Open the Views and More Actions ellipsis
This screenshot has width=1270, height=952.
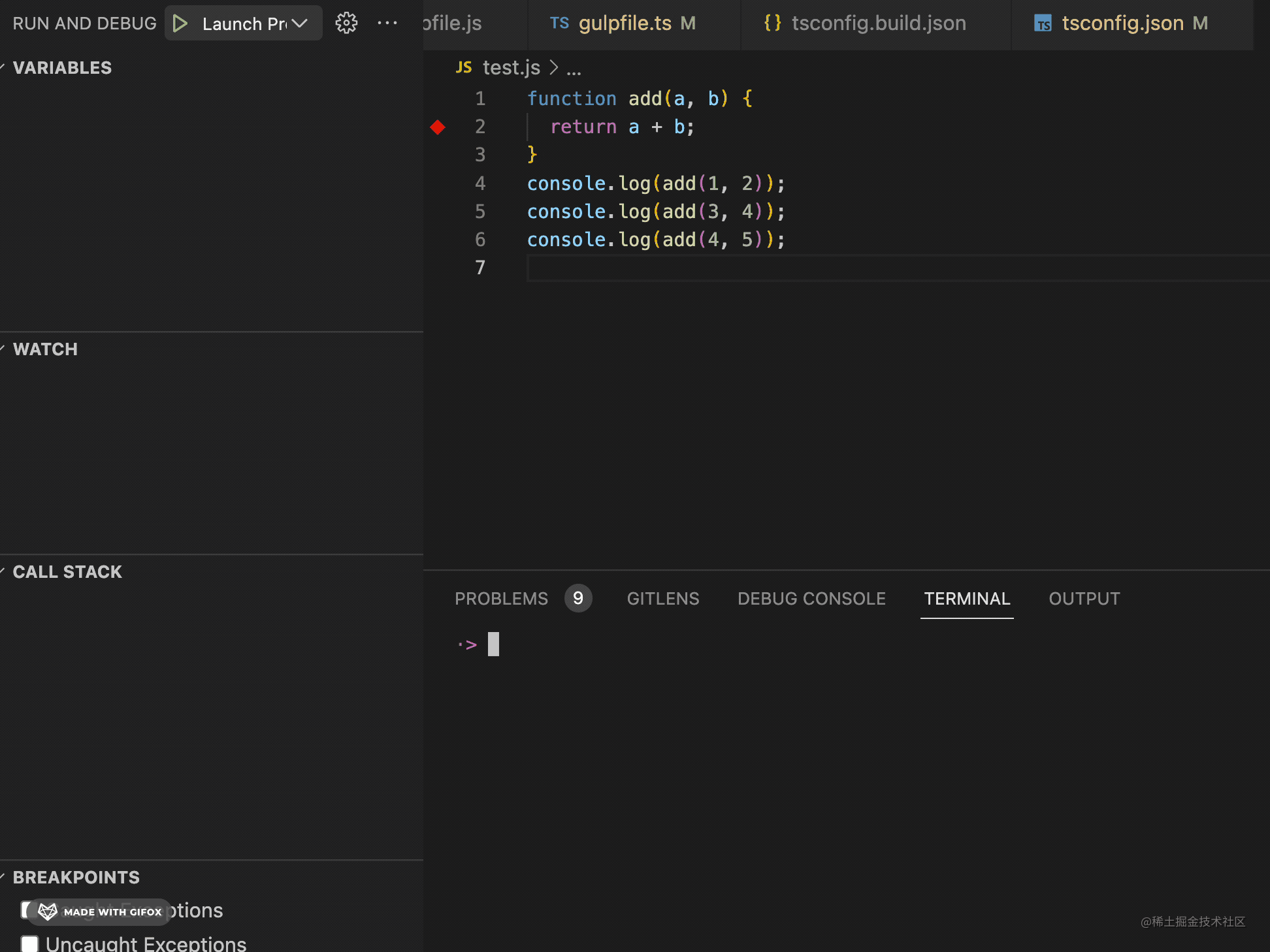387,24
